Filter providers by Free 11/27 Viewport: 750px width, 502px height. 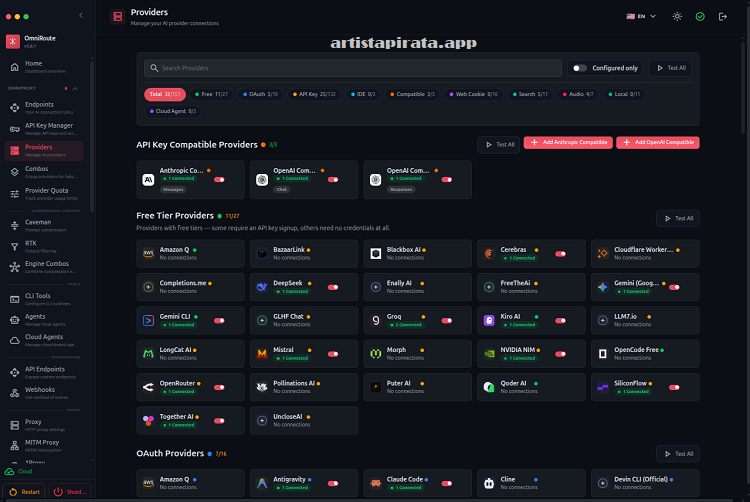coord(211,94)
